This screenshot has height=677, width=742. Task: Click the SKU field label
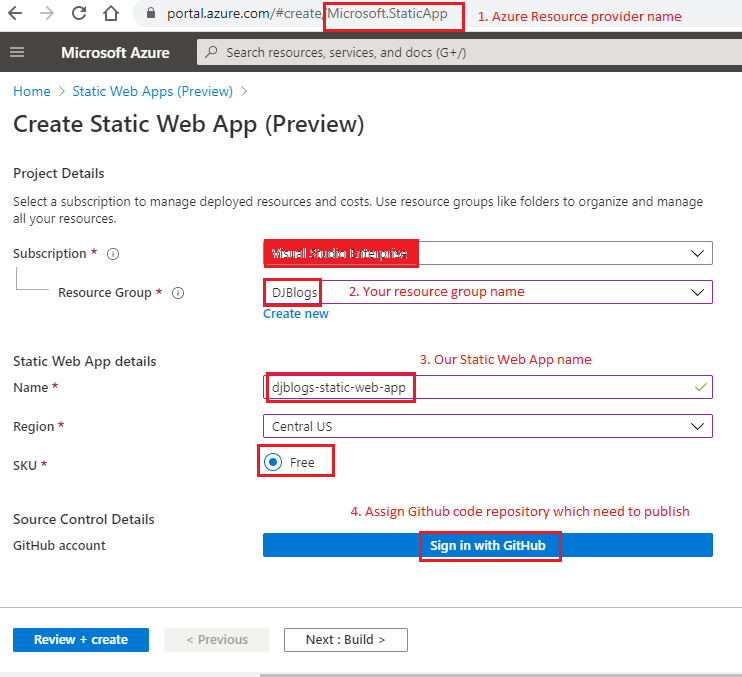point(25,466)
